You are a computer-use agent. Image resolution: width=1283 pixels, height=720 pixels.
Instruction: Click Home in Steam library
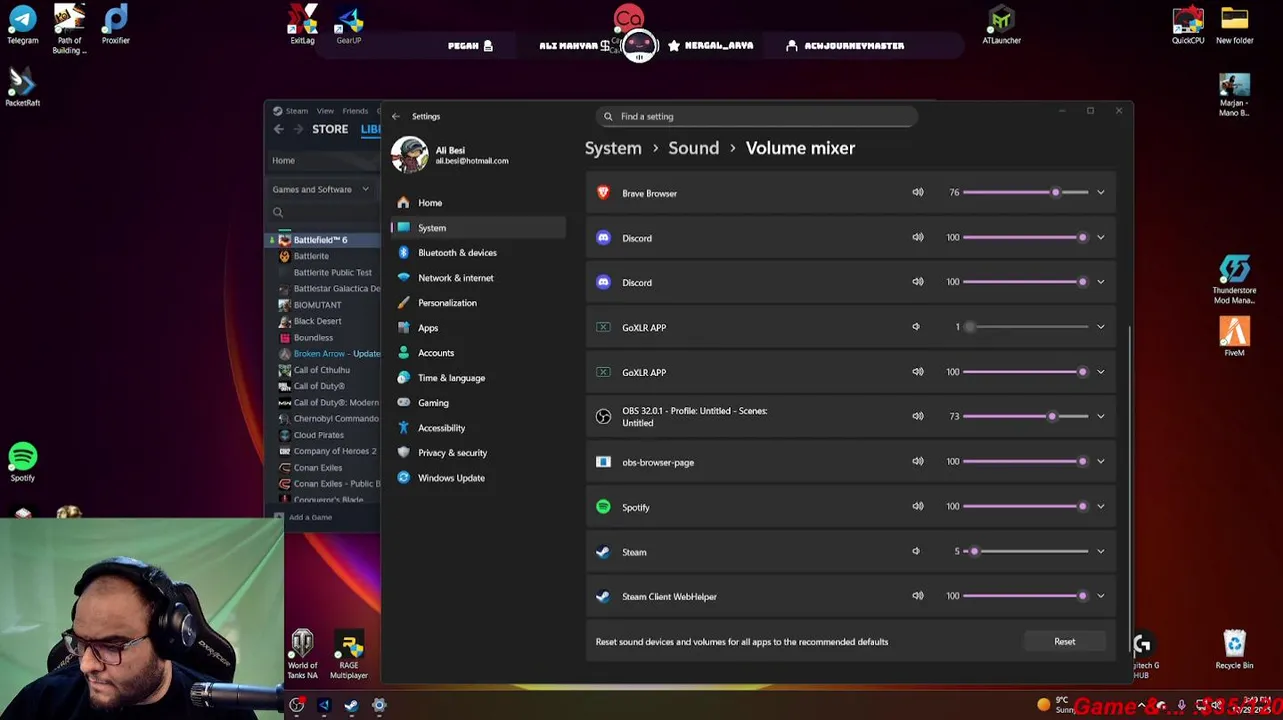pos(283,160)
